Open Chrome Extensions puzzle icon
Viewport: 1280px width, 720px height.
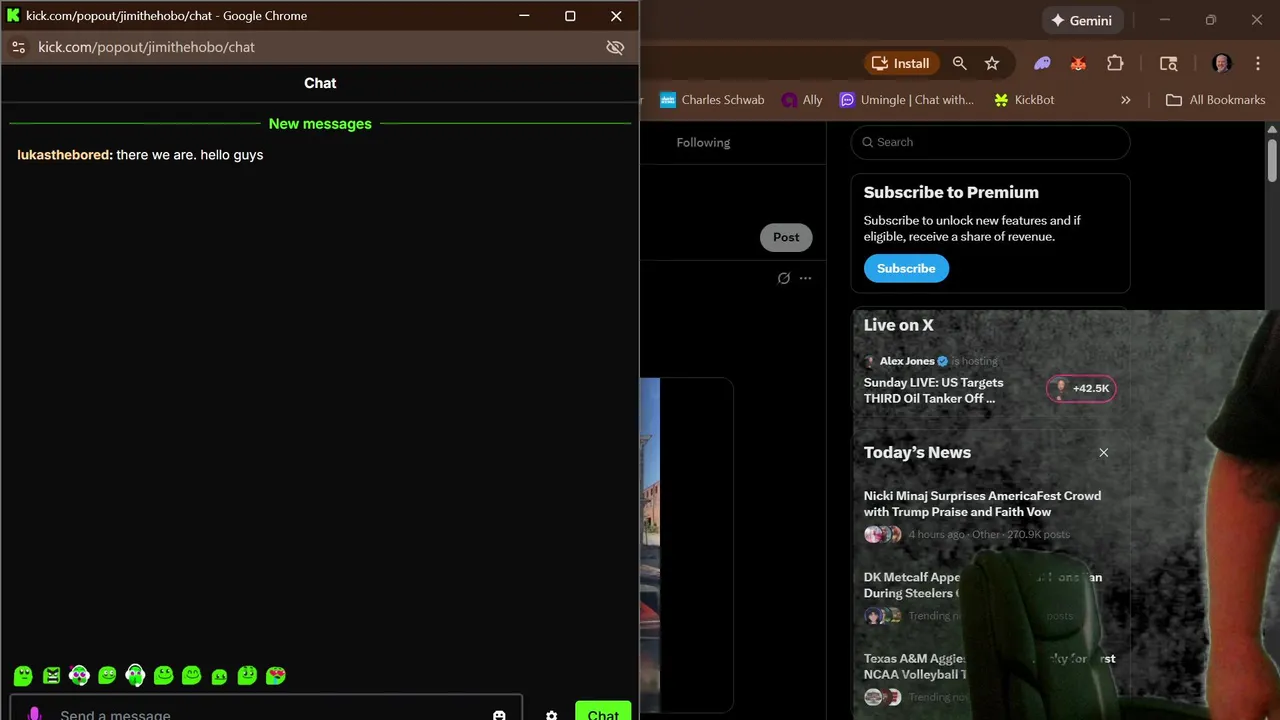[x=1115, y=63]
